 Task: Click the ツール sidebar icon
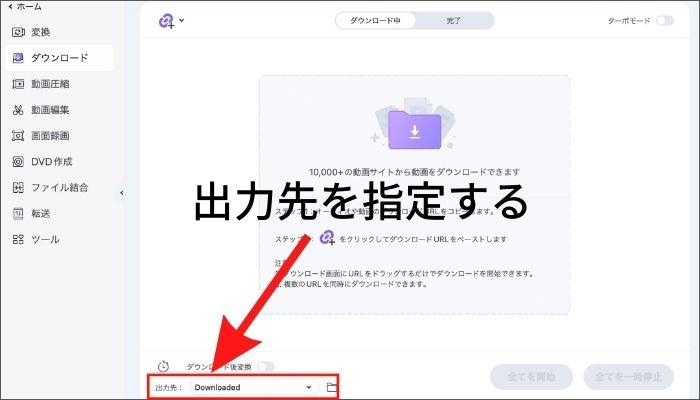click(18, 240)
